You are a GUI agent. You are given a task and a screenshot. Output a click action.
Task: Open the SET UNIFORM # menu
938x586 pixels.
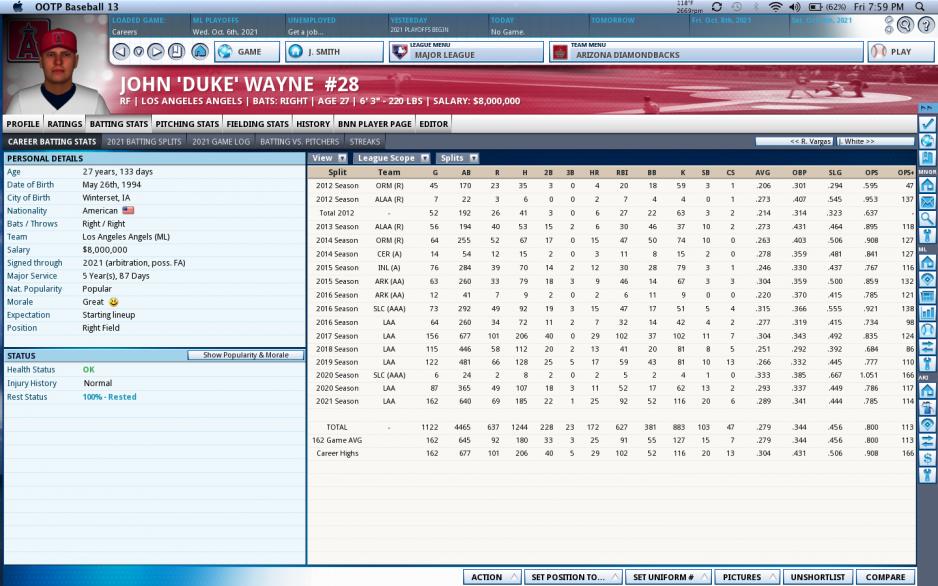click(x=669, y=577)
